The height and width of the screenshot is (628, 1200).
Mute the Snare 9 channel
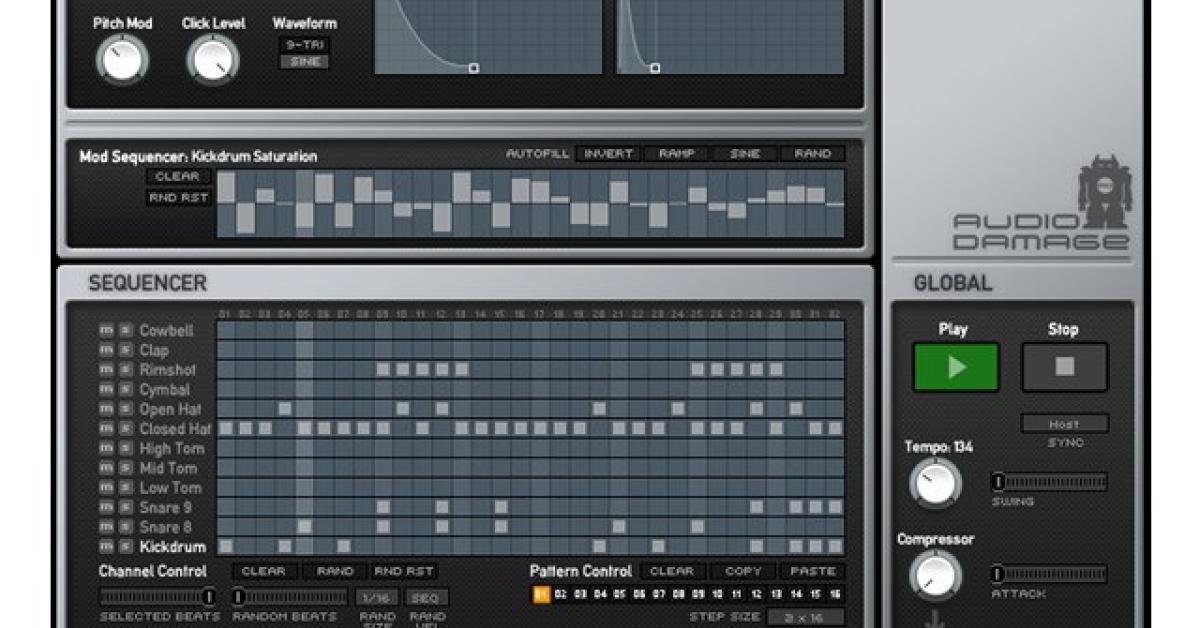106,507
